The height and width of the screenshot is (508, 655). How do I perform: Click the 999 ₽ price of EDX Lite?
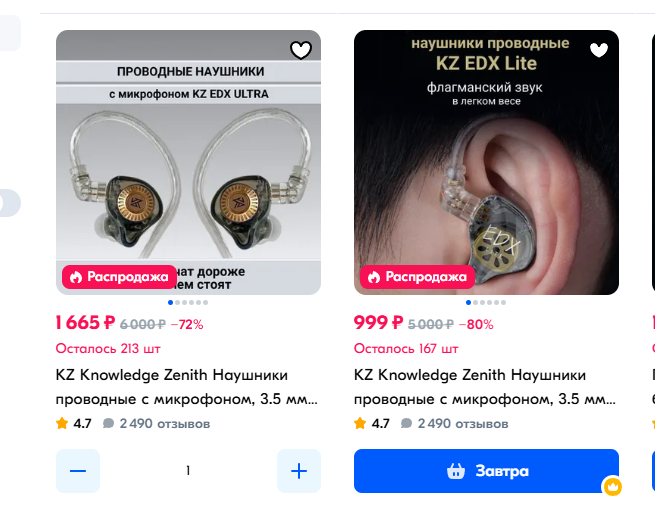pyautogui.click(x=378, y=323)
